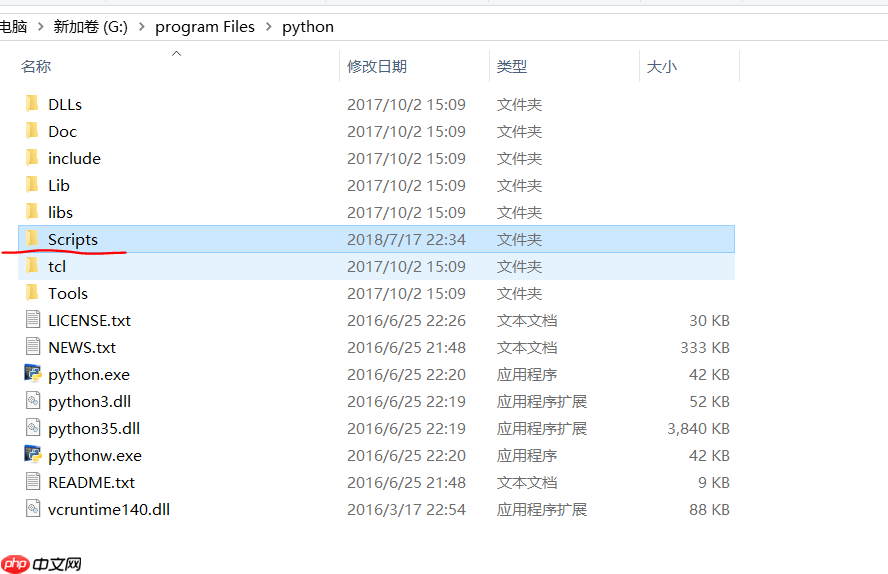The width and height of the screenshot is (888, 574).
Task: Sort files by 大小 column header
Action: 661,67
